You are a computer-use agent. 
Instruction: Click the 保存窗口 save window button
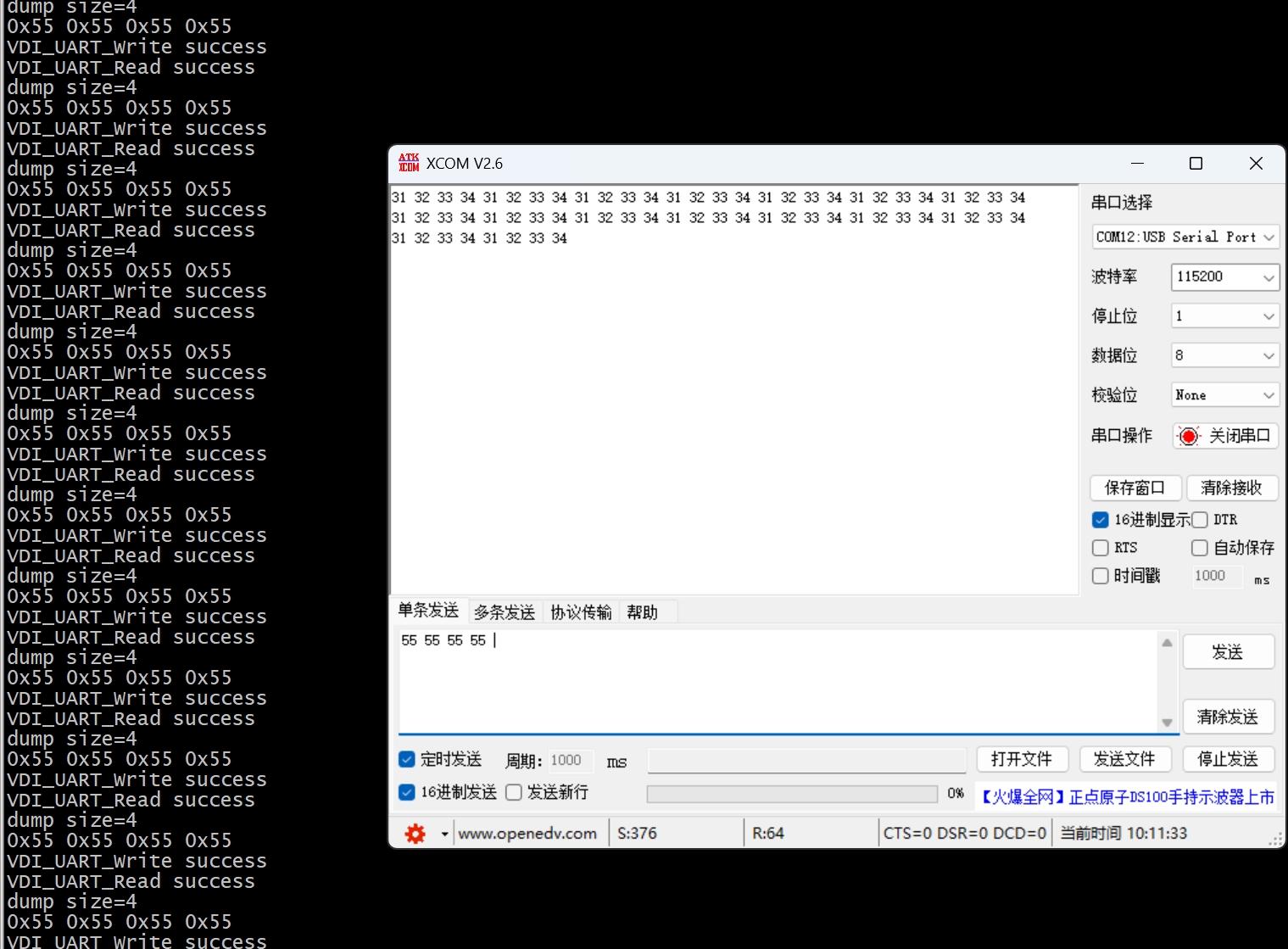[x=1135, y=488]
